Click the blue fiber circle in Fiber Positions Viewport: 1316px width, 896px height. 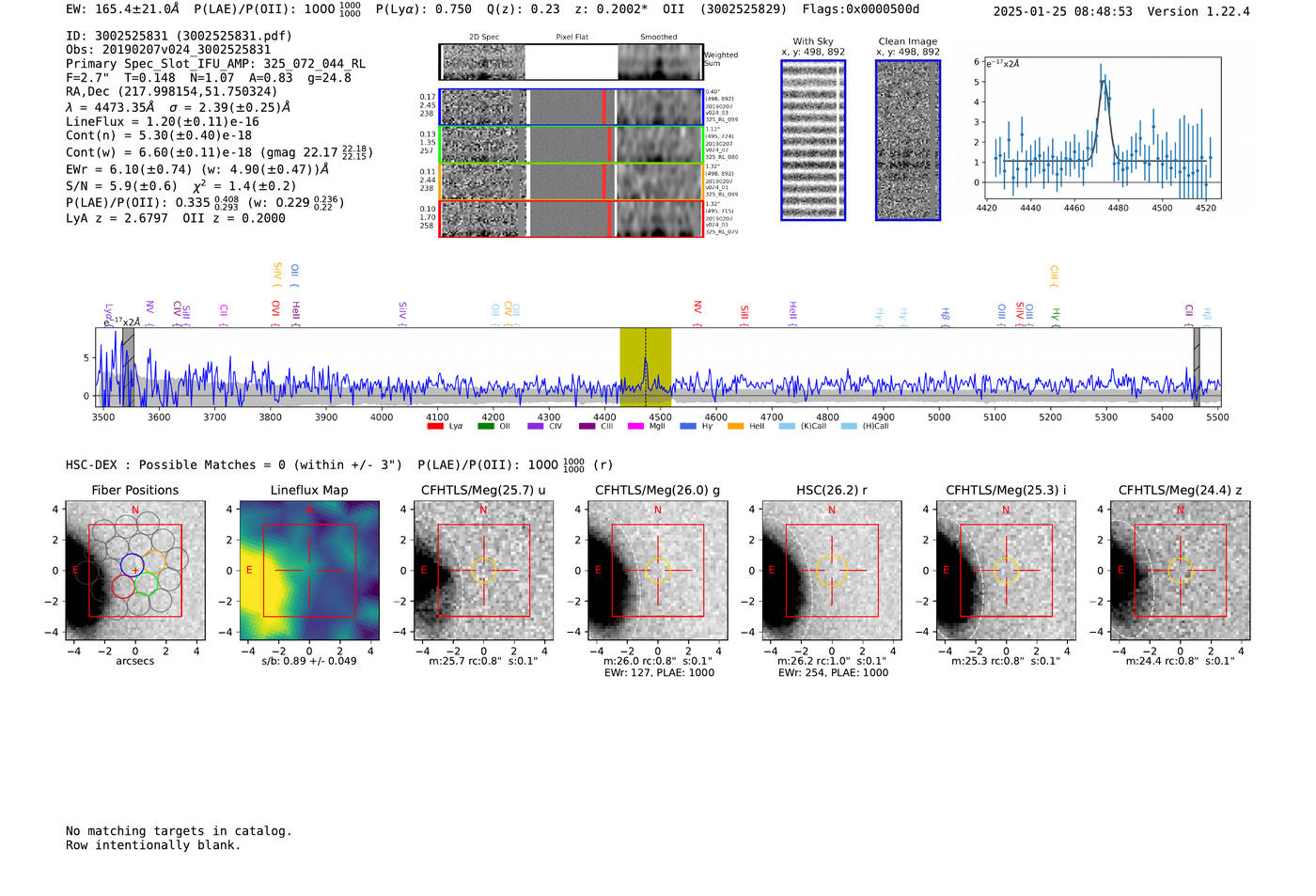point(132,565)
